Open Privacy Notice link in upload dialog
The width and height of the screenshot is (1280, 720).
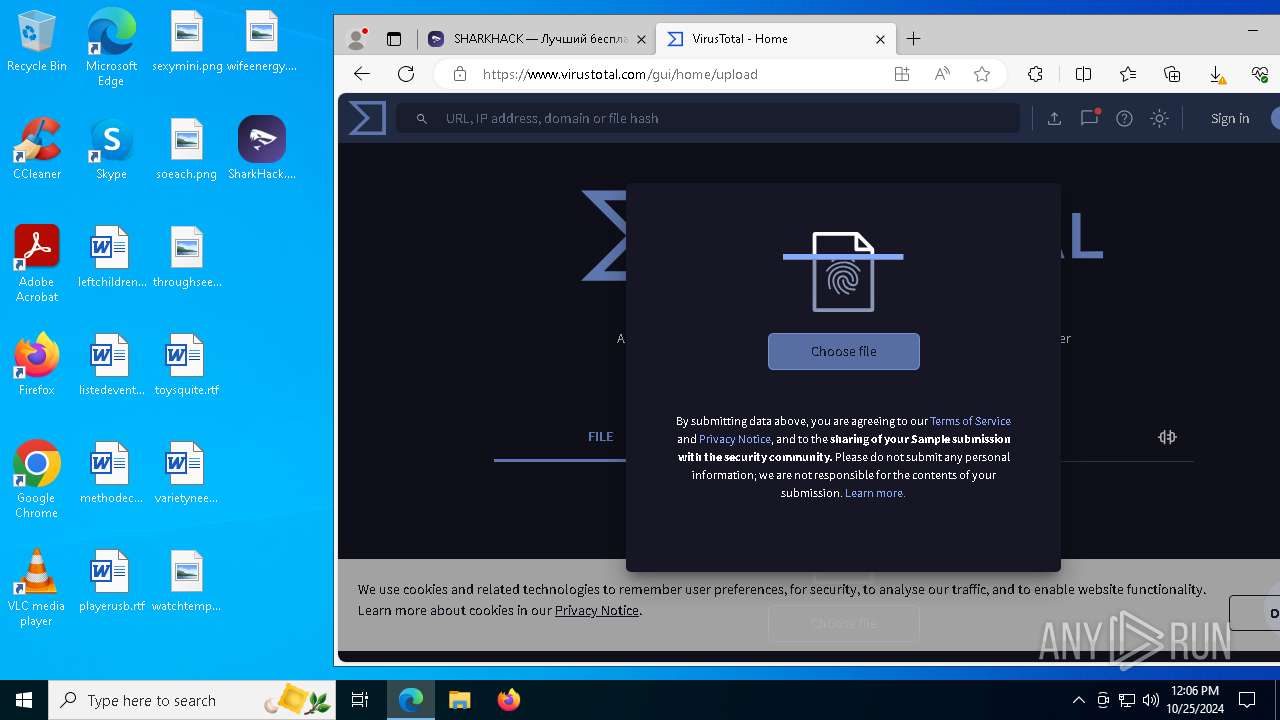coord(735,439)
